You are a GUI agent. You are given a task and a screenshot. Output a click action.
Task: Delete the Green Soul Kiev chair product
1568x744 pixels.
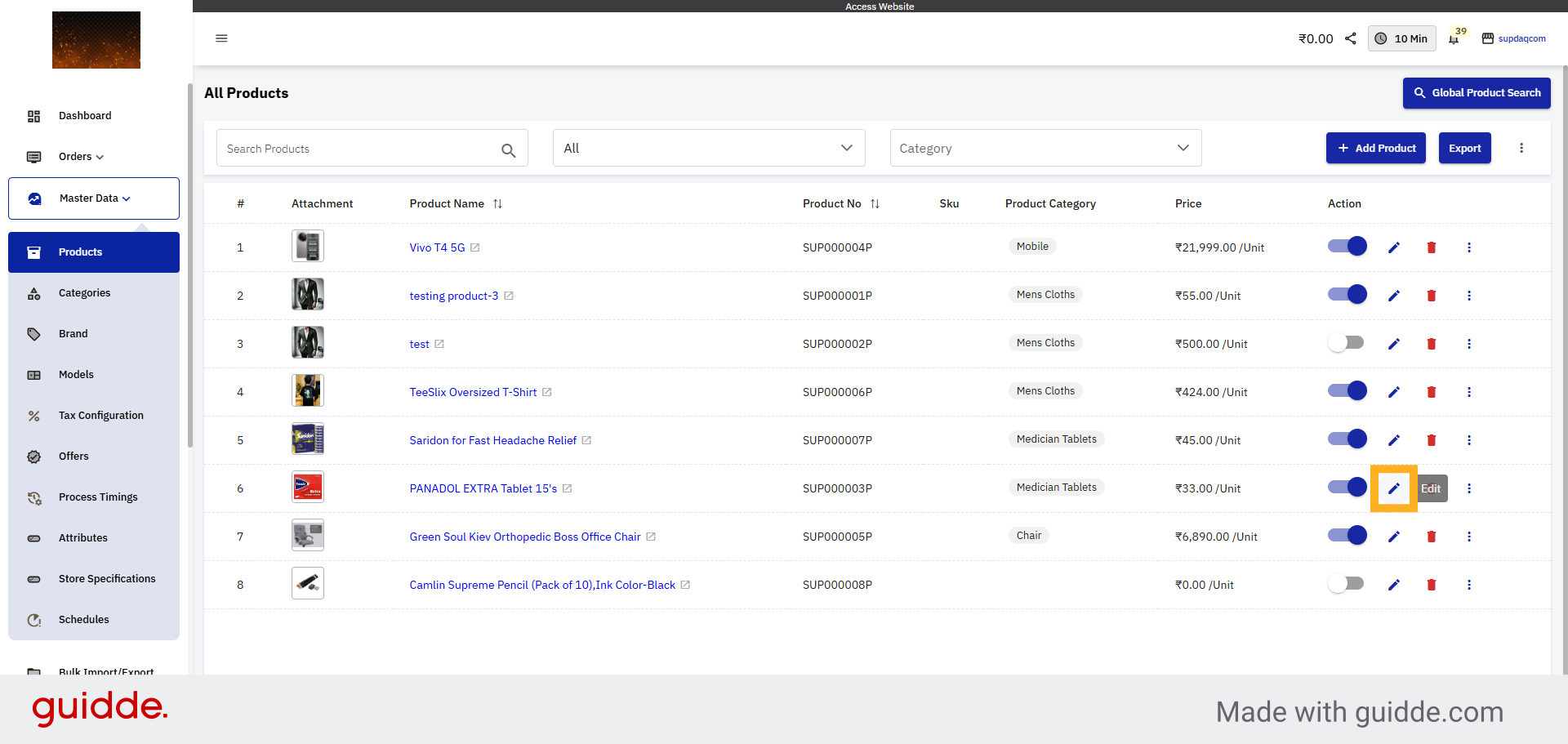(1431, 537)
